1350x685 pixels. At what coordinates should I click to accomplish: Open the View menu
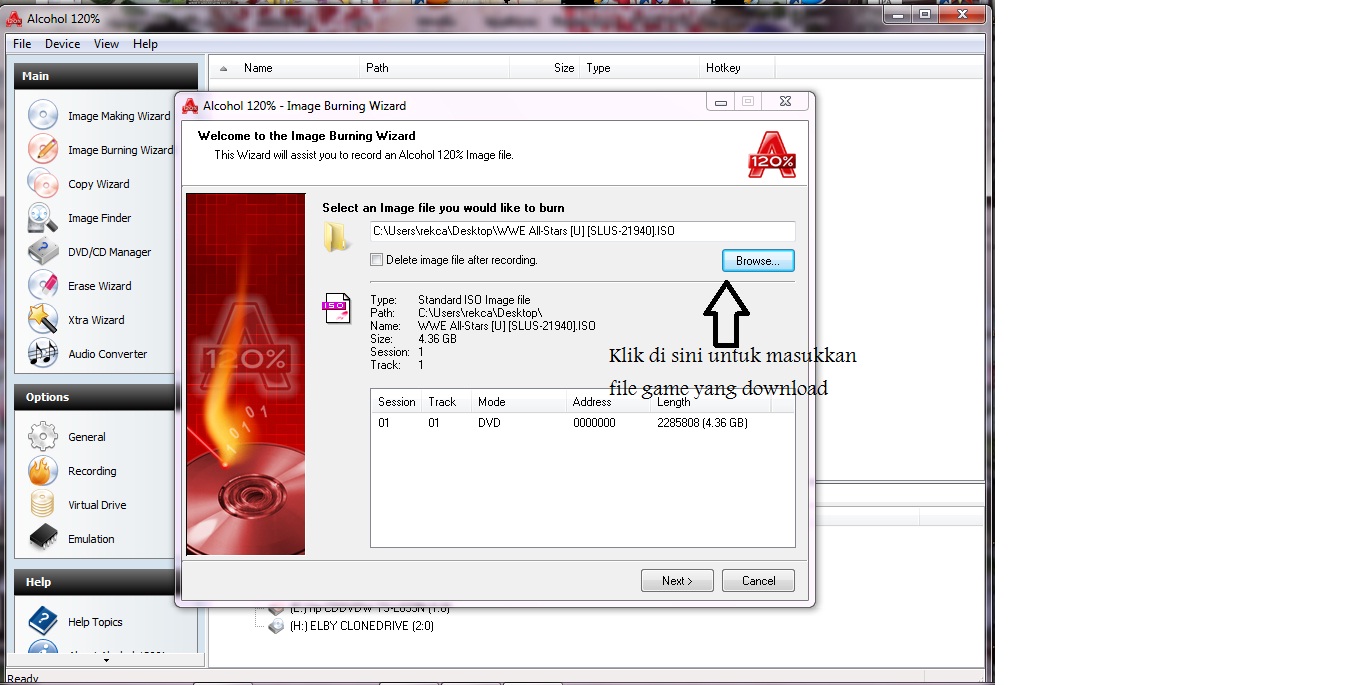click(107, 44)
